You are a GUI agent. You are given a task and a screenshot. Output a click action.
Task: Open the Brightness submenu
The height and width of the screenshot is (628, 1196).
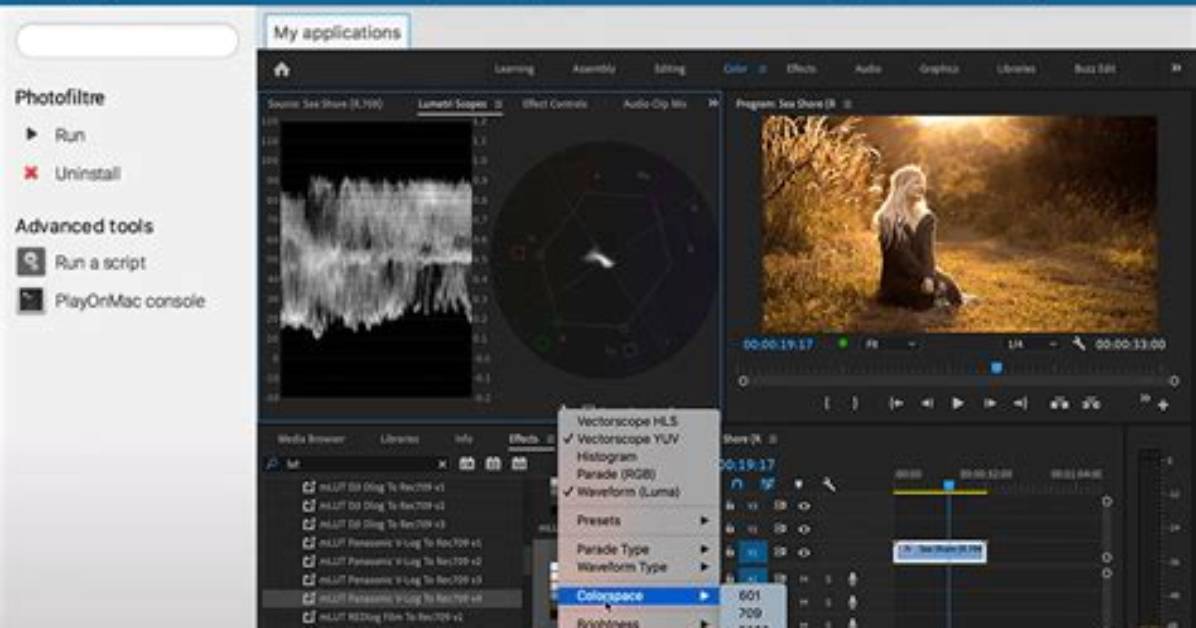[x=638, y=622]
